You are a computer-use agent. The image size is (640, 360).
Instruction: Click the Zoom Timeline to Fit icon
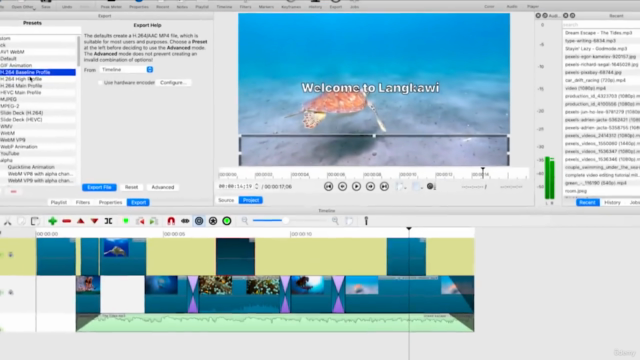(349, 221)
